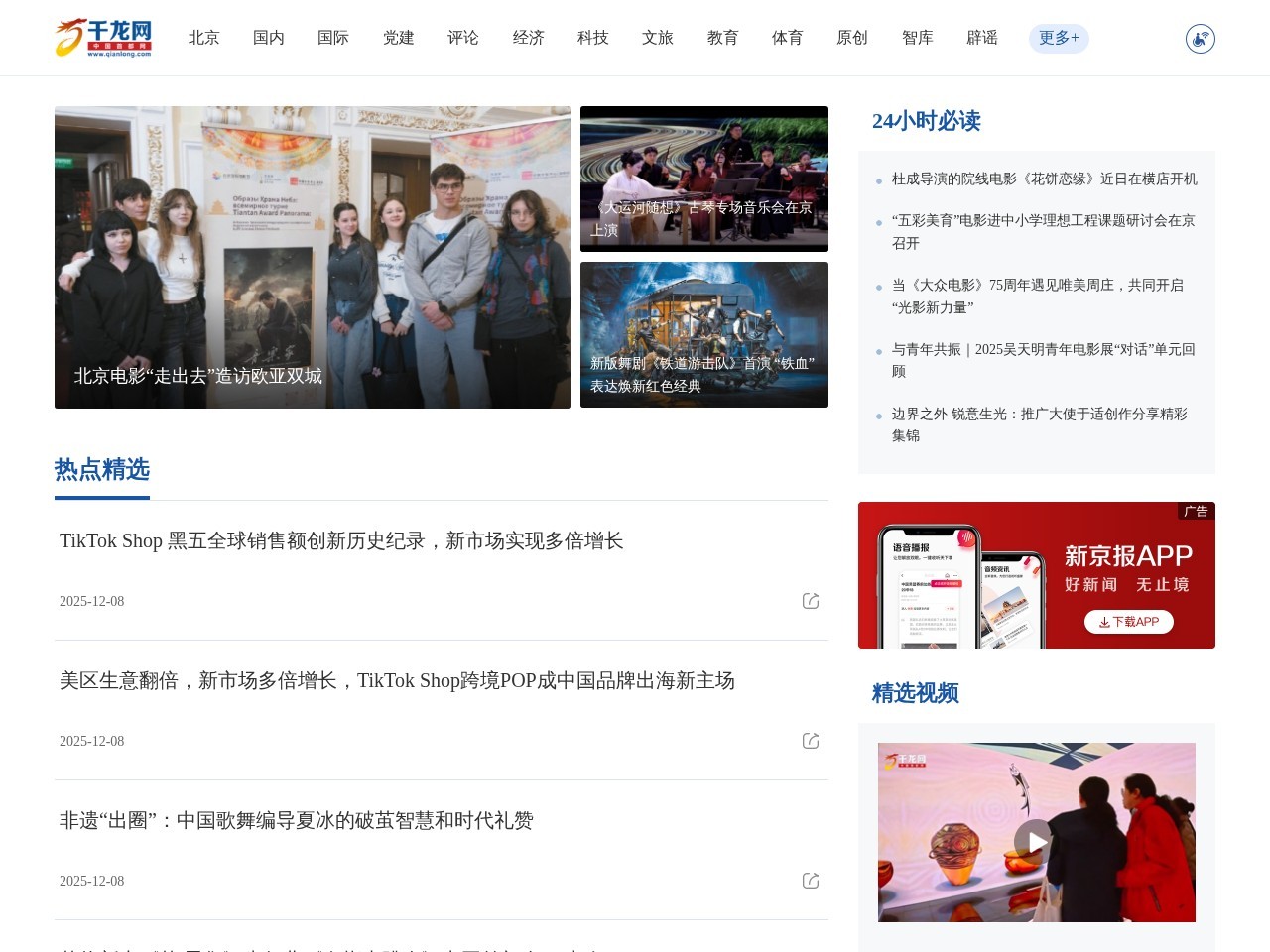This screenshot has height=952, width=1270.
Task: Open the 辟谣 channel from the navigation
Action: 981,38
